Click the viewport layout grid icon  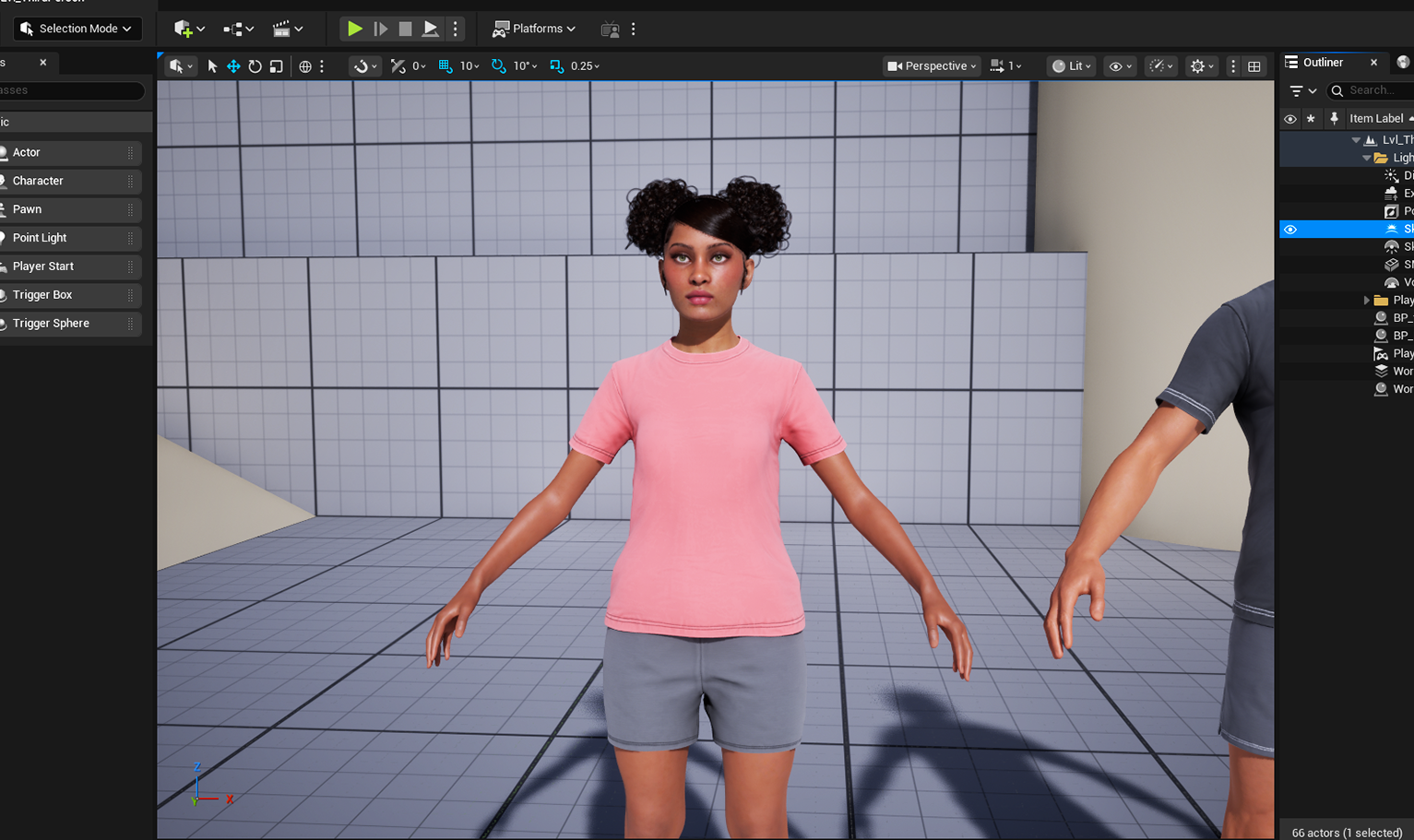1254,65
